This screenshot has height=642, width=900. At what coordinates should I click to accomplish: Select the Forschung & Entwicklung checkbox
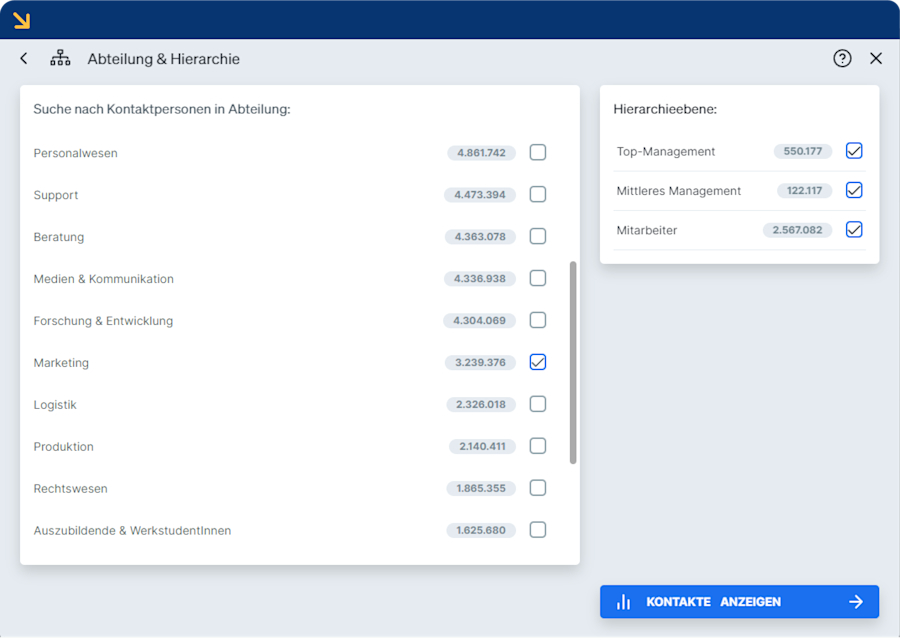click(538, 320)
